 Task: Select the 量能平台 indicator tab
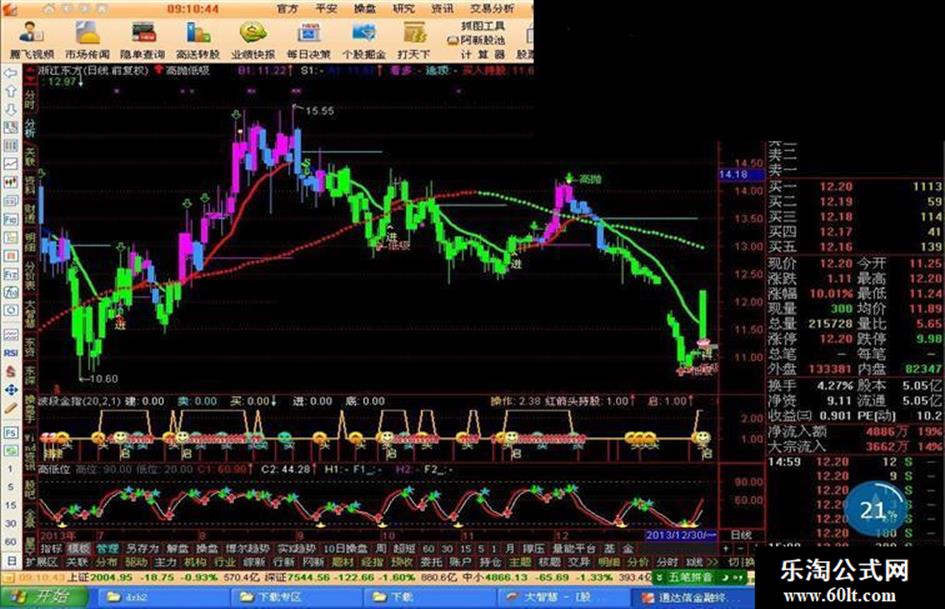coord(574,549)
